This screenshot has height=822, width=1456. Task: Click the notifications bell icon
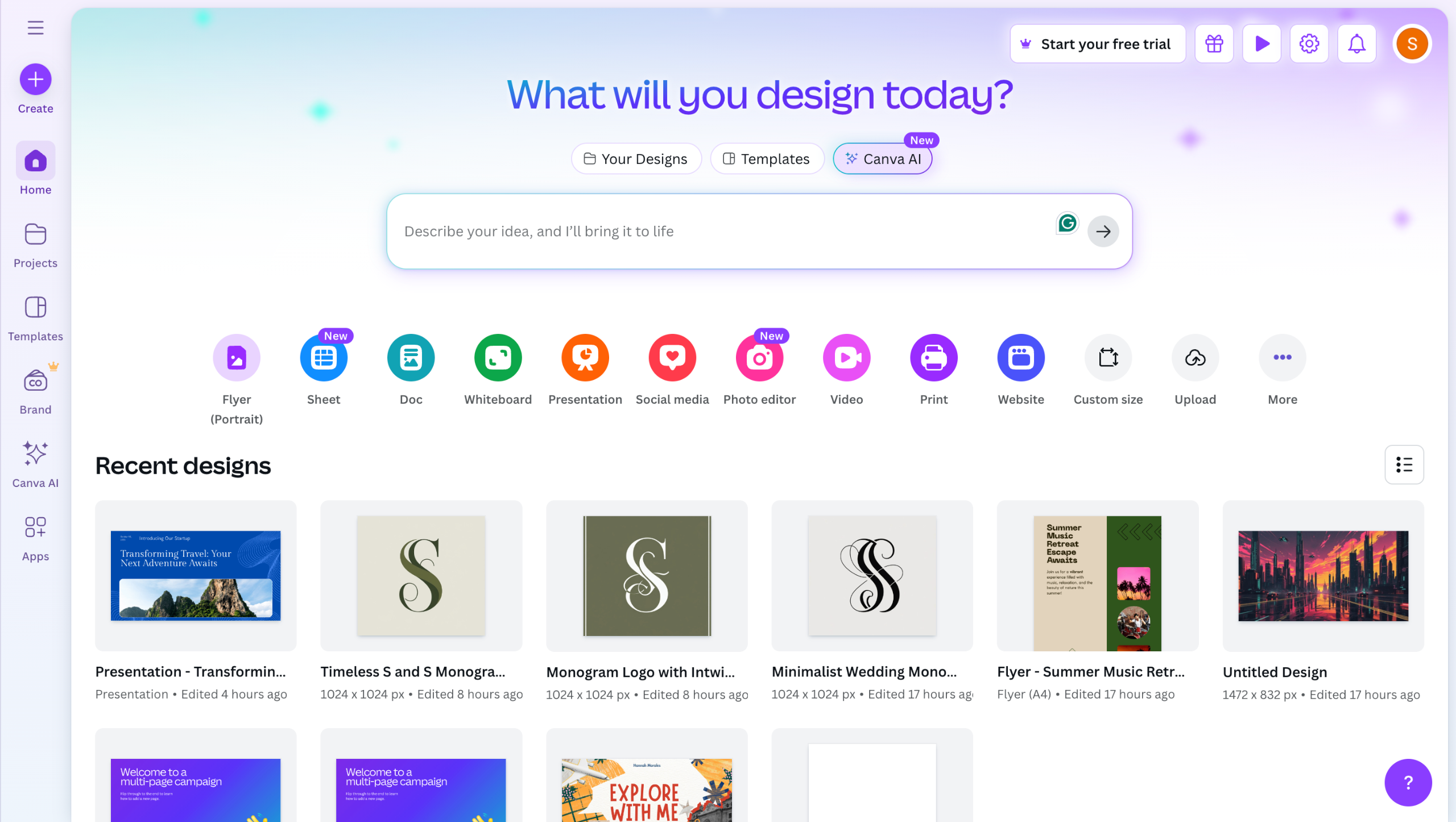pyautogui.click(x=1356, y=44)
